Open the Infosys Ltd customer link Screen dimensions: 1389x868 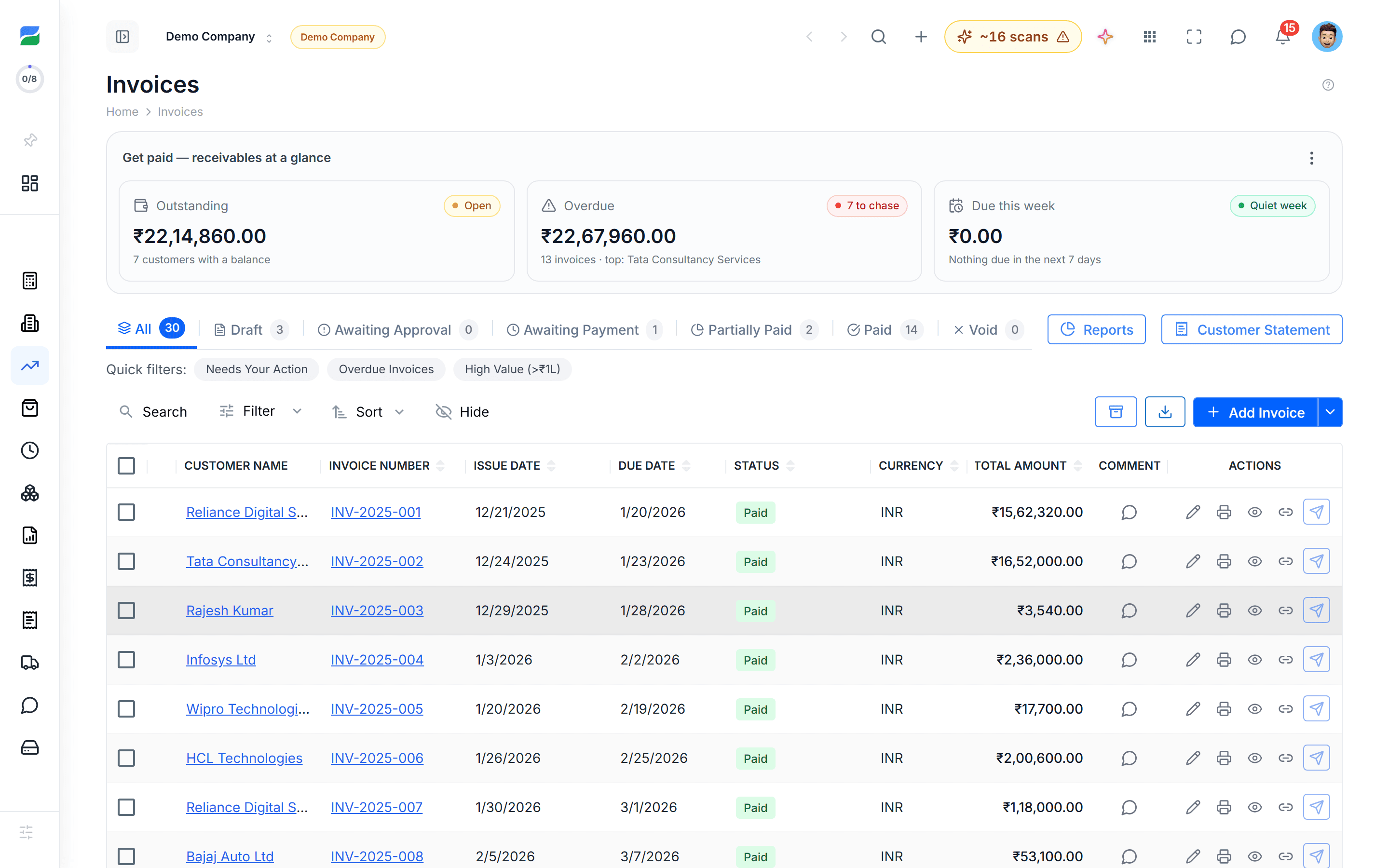point(220,660)
